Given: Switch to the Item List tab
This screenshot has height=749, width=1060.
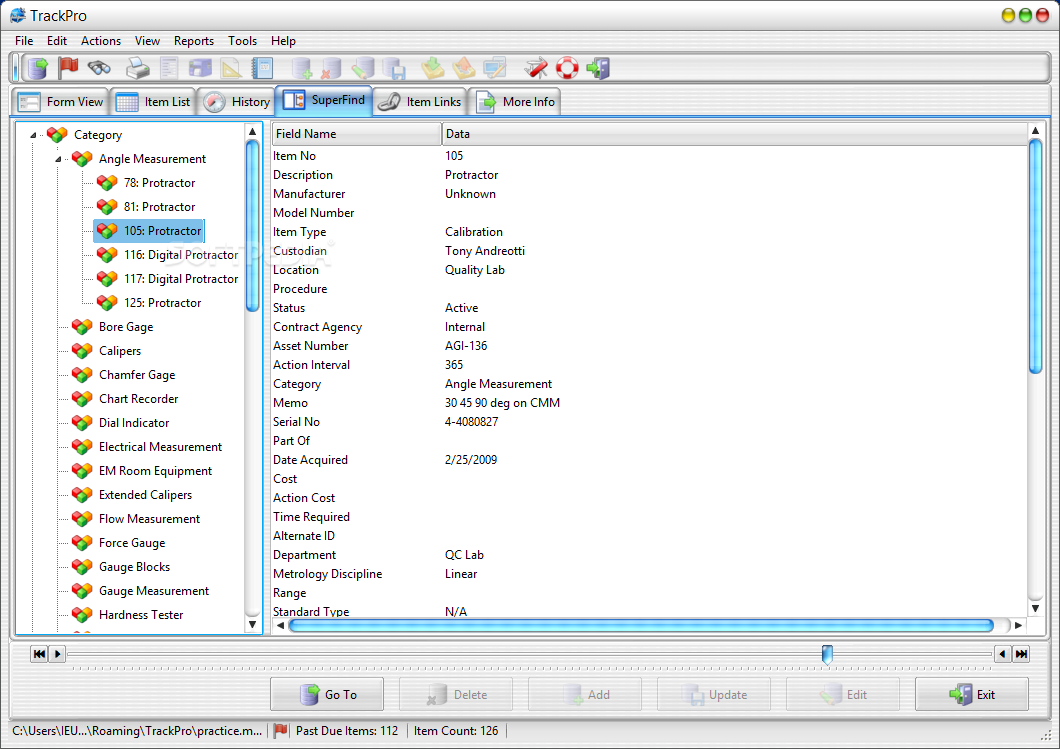Looking at the screenshot, I should pyautogui.click(x=153, y=101).
